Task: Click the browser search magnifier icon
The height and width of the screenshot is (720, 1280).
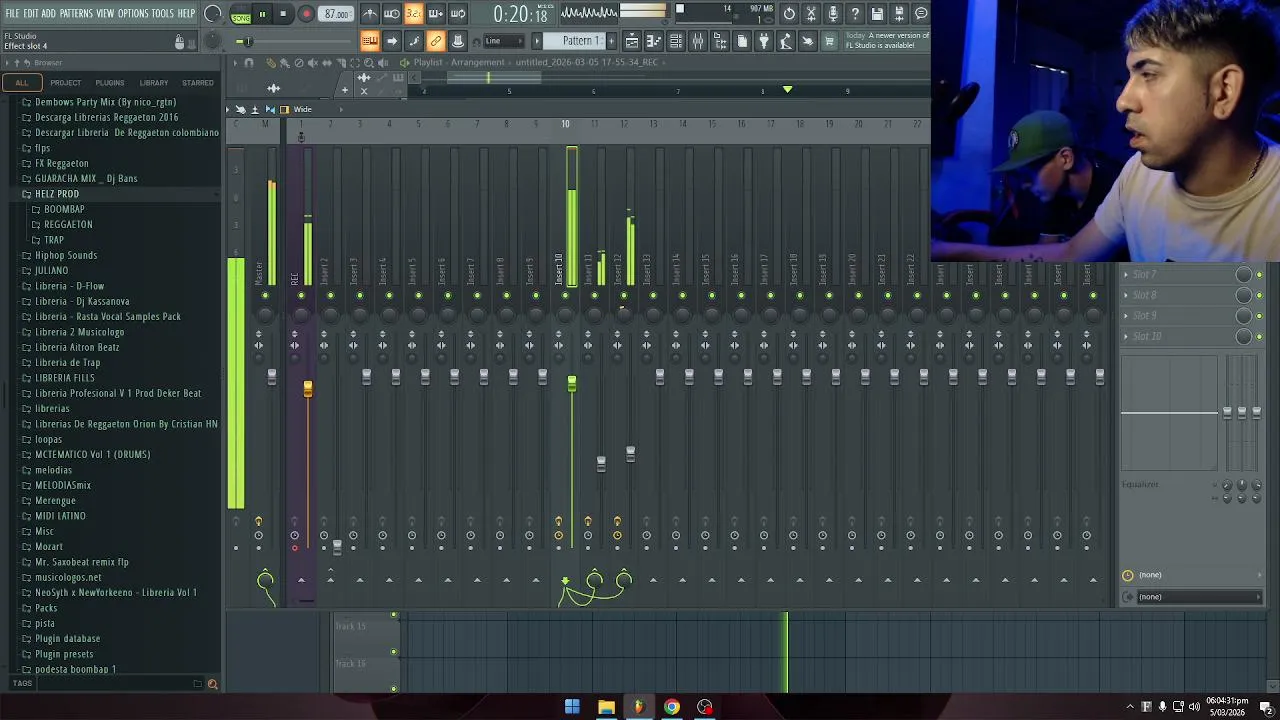Action: (212, 684)
